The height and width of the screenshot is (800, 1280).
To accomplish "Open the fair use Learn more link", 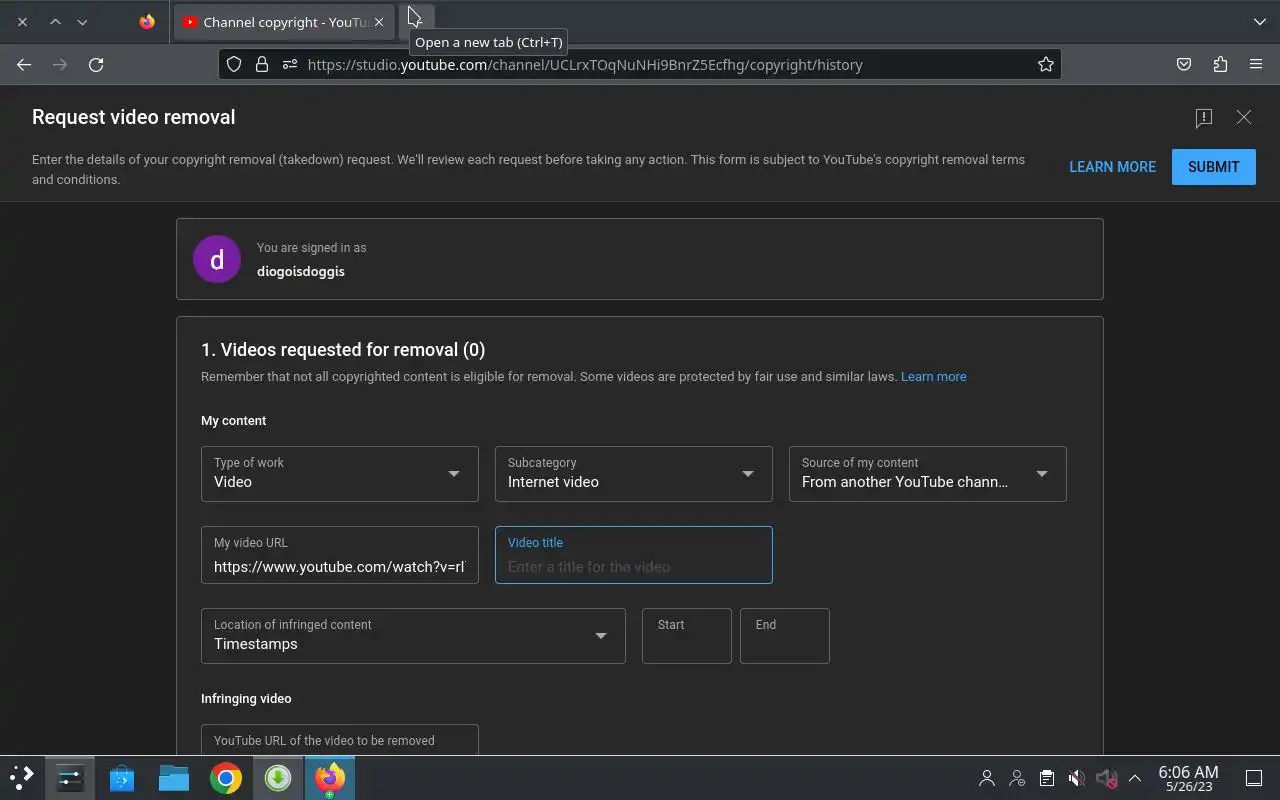I will tap(934, 377).
